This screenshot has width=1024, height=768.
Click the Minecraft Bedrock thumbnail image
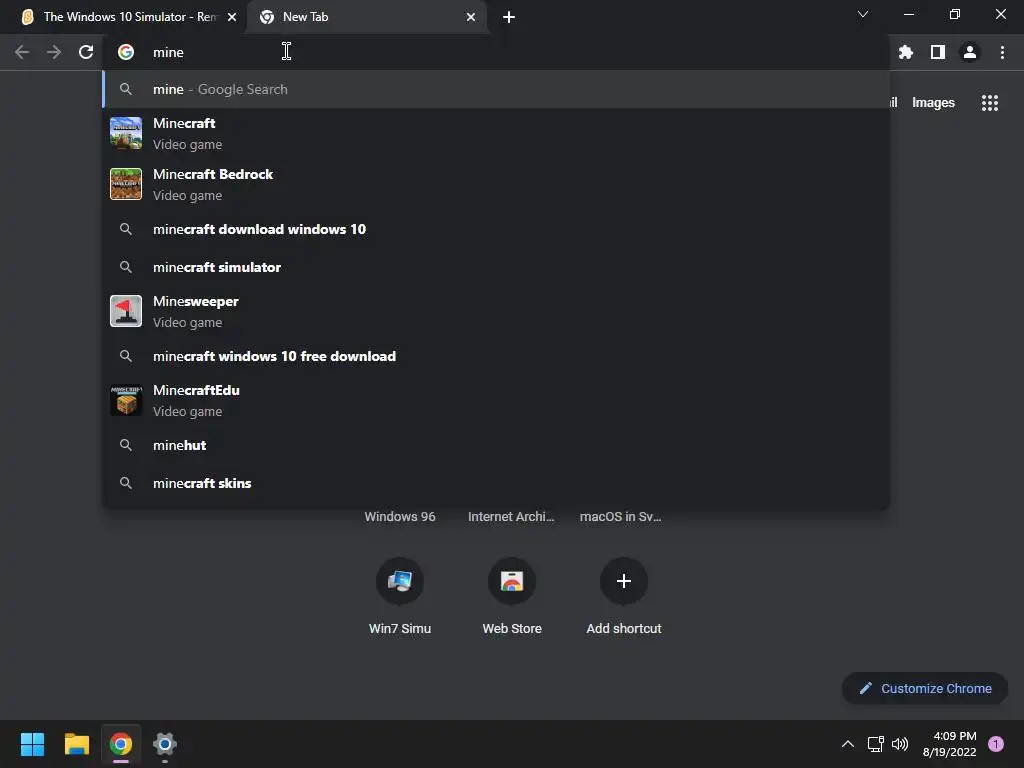click(x=126, y=184)
